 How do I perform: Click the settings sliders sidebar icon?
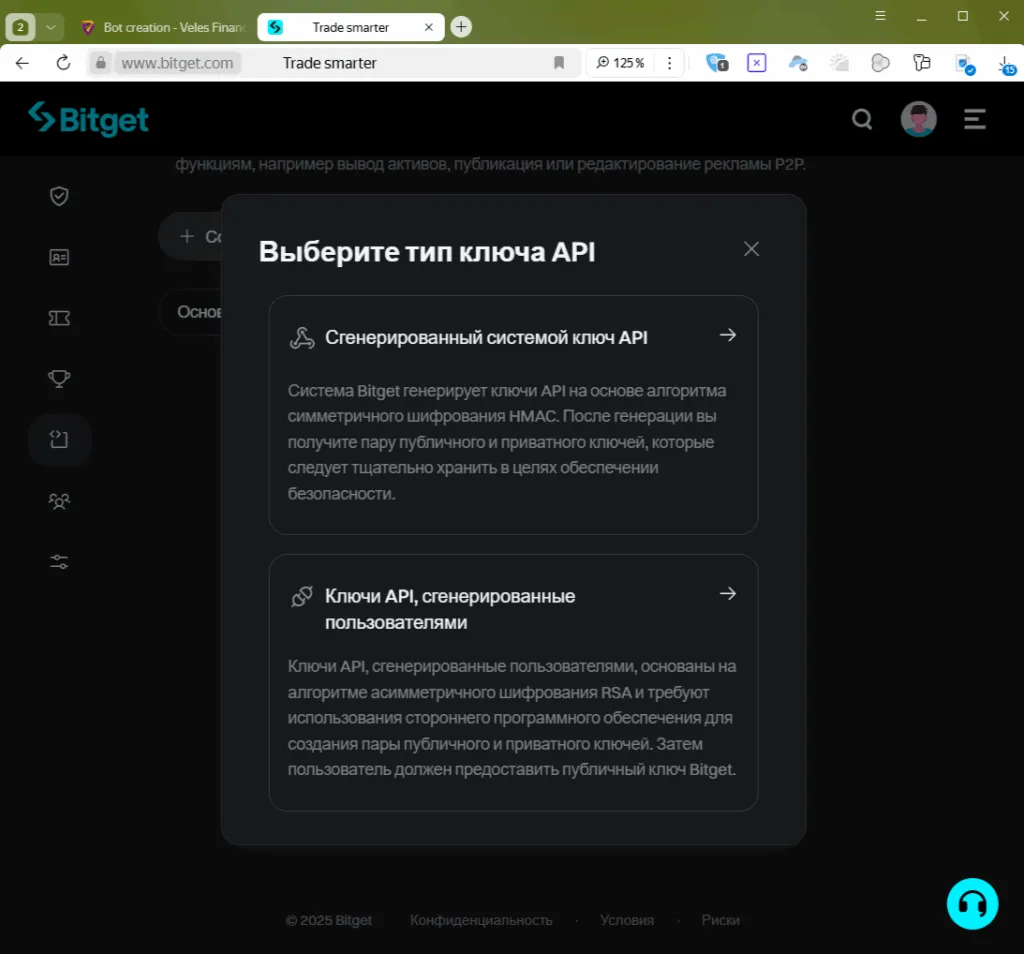(59, 562)
